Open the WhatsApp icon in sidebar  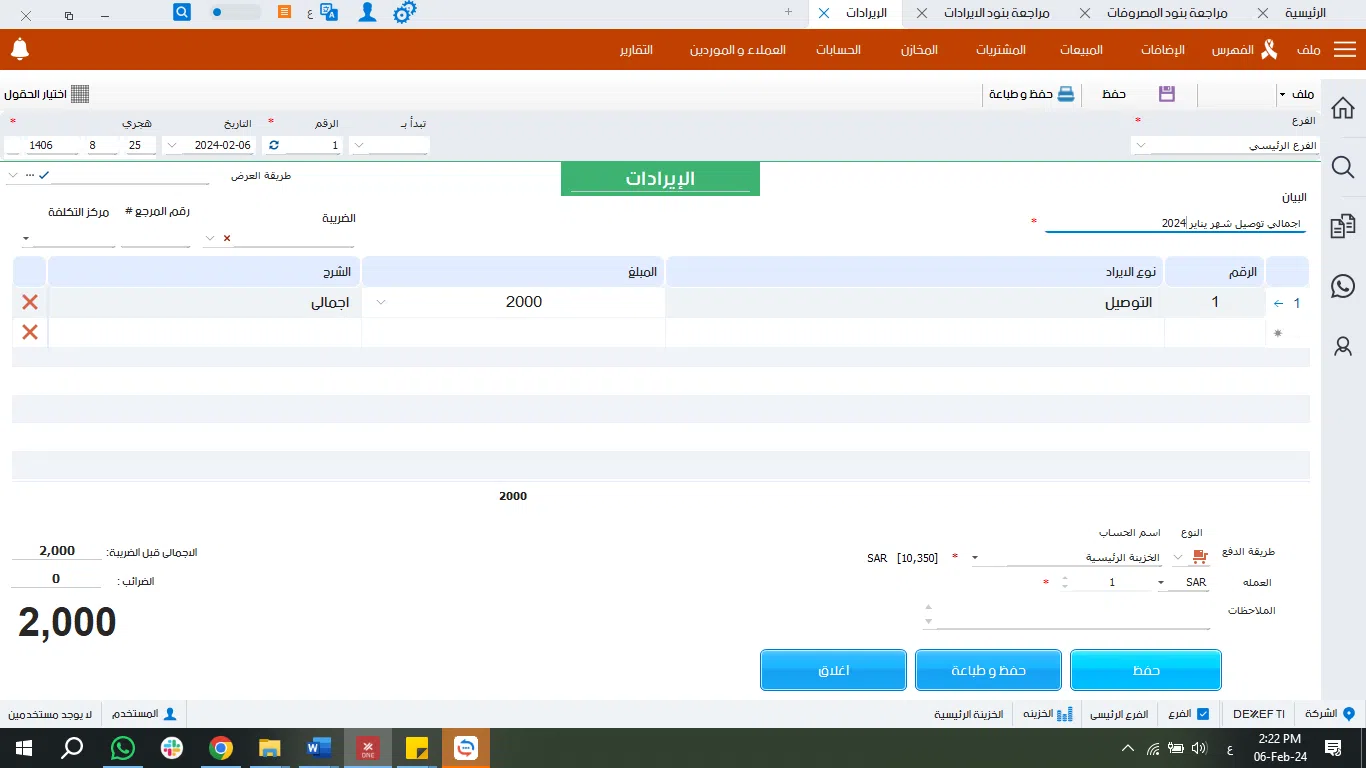click(x=1343, y=286)
